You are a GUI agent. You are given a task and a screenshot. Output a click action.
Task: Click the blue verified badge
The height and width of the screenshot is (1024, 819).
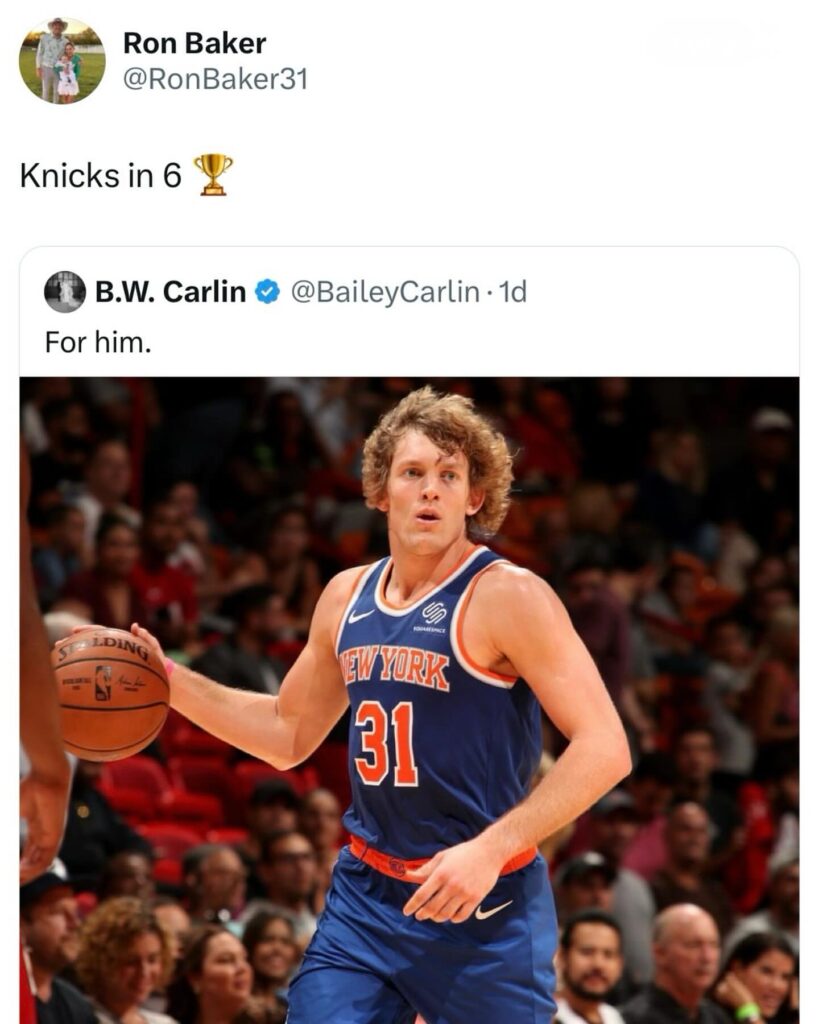[x=266, y=292]
